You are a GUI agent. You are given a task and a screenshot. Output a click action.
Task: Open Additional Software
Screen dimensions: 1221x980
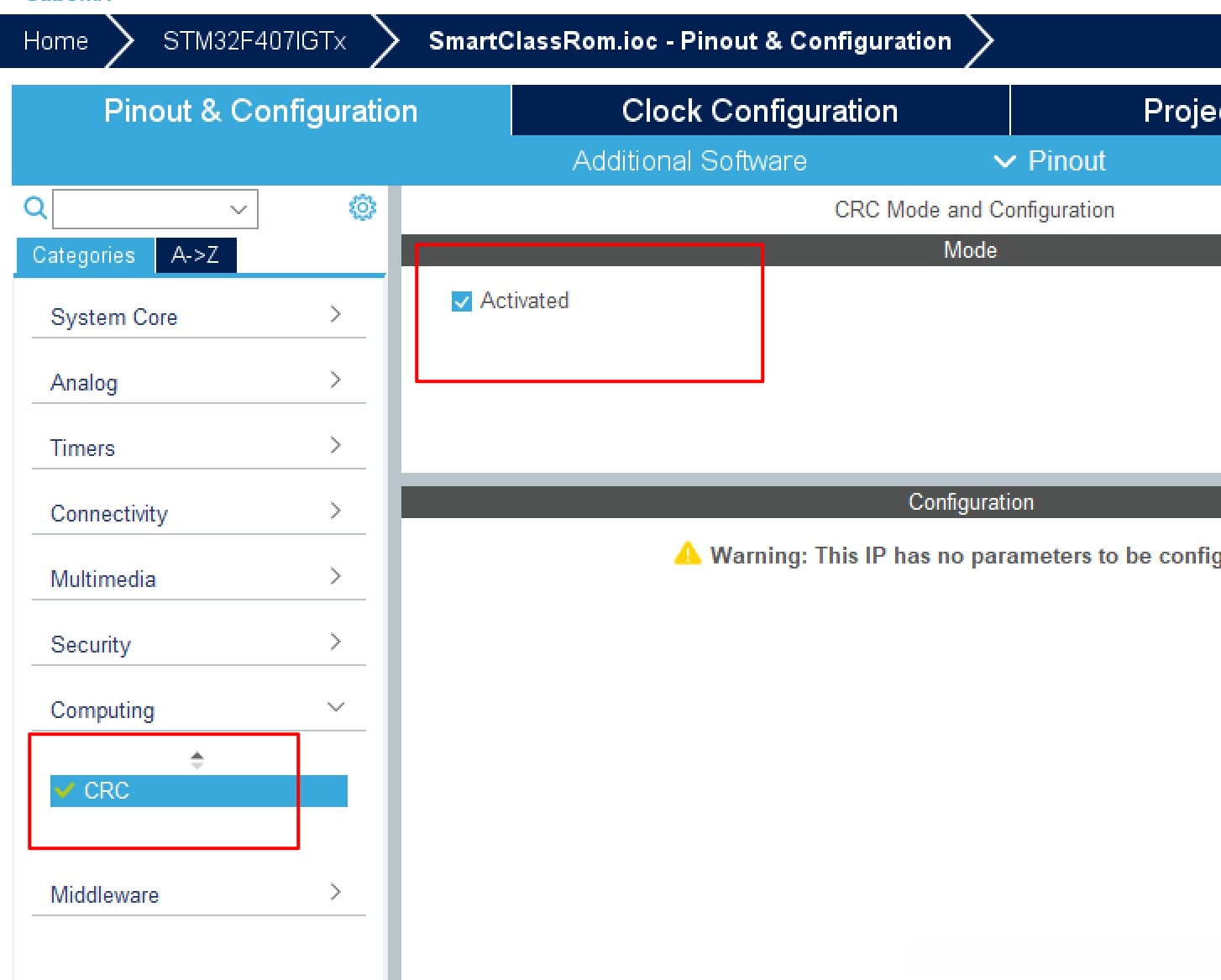pos(689,160)
